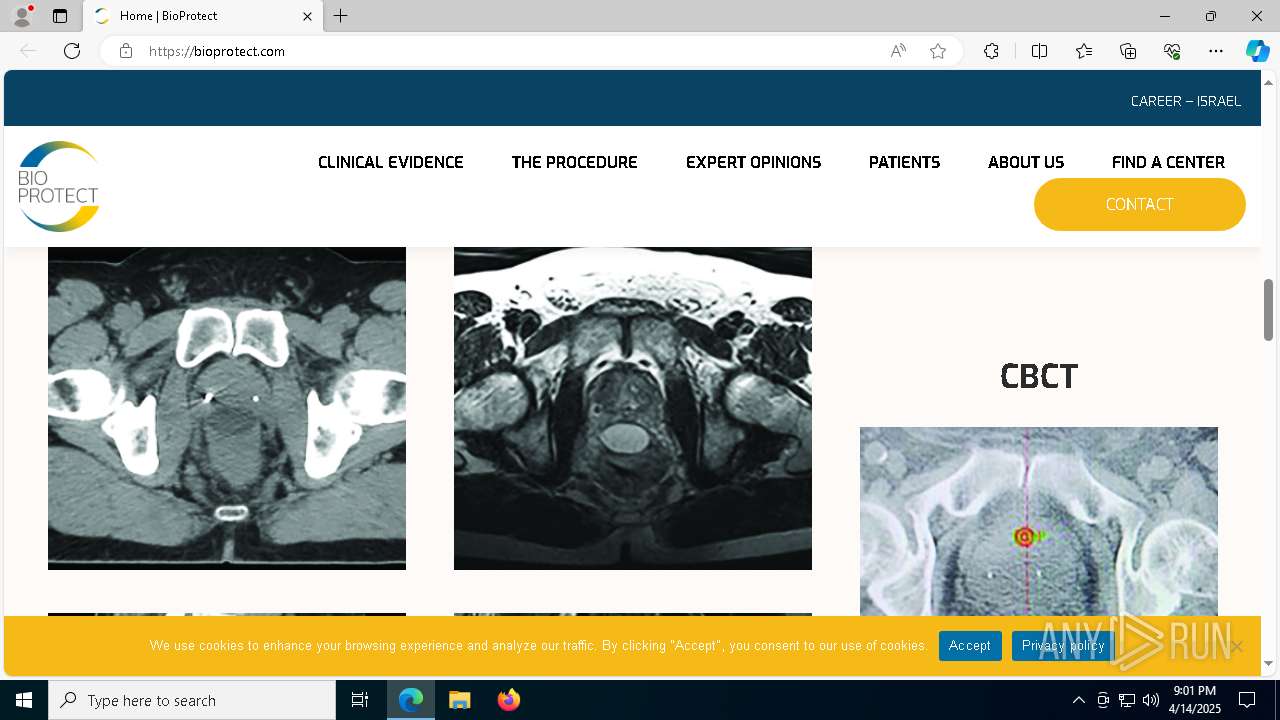Dismiss cookie banner with X
The height and width of the screenshot is (720, 1280).
(x=1237, y=646)
